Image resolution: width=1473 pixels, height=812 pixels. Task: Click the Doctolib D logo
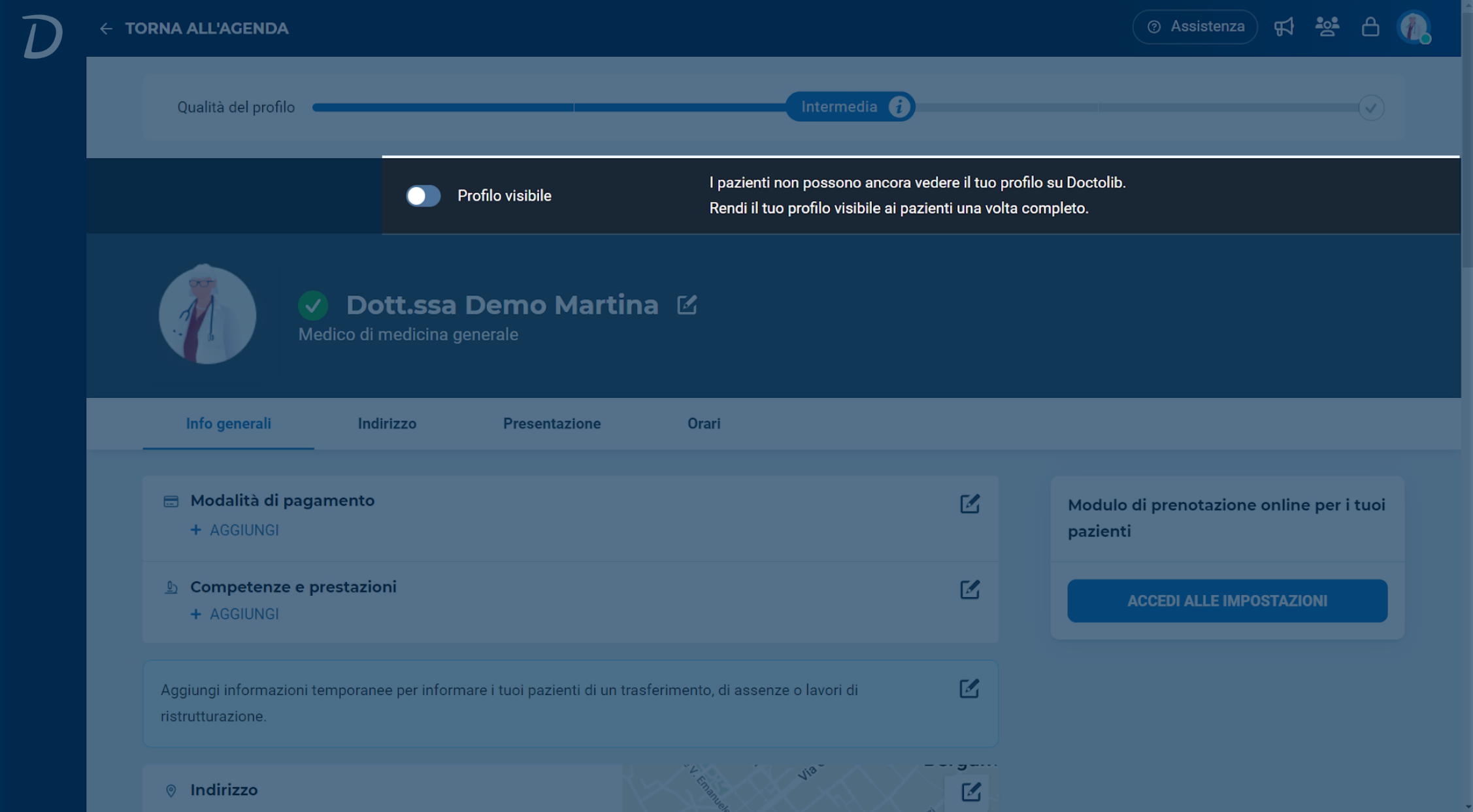tap(42, 36)
